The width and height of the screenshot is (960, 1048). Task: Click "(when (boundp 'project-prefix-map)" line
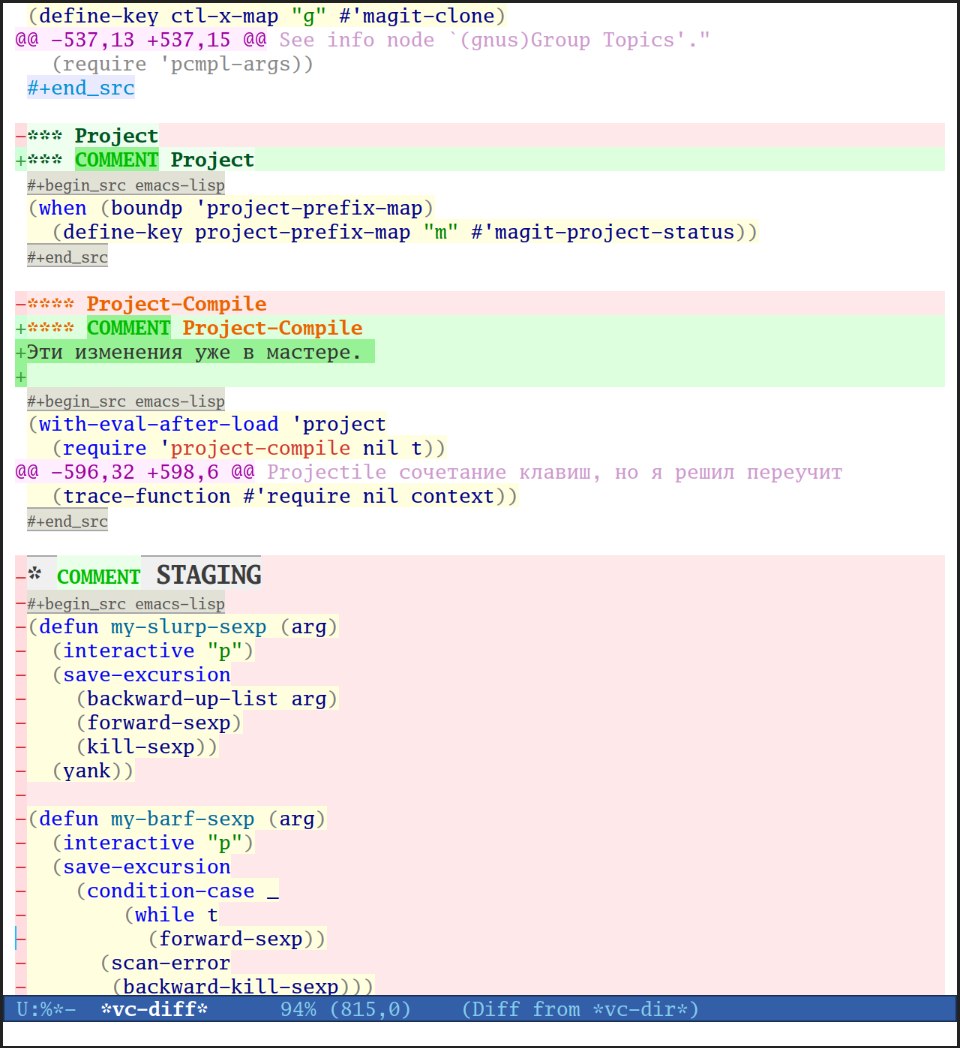[231, 208]
